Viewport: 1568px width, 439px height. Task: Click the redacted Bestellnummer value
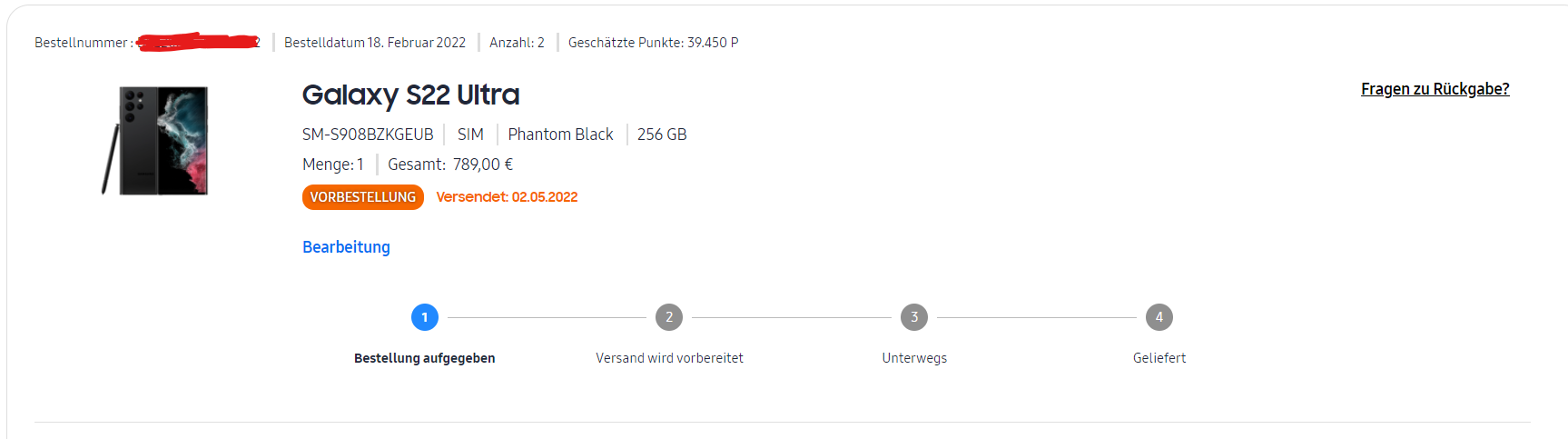[x=198, y=42]
